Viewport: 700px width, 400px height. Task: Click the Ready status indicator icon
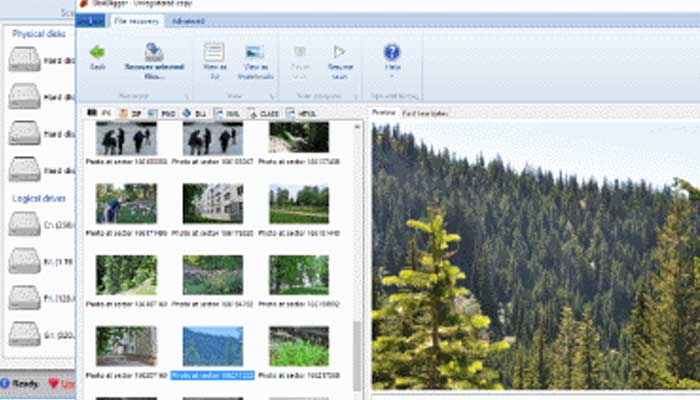pyautogui.click(x=5, y=383)
